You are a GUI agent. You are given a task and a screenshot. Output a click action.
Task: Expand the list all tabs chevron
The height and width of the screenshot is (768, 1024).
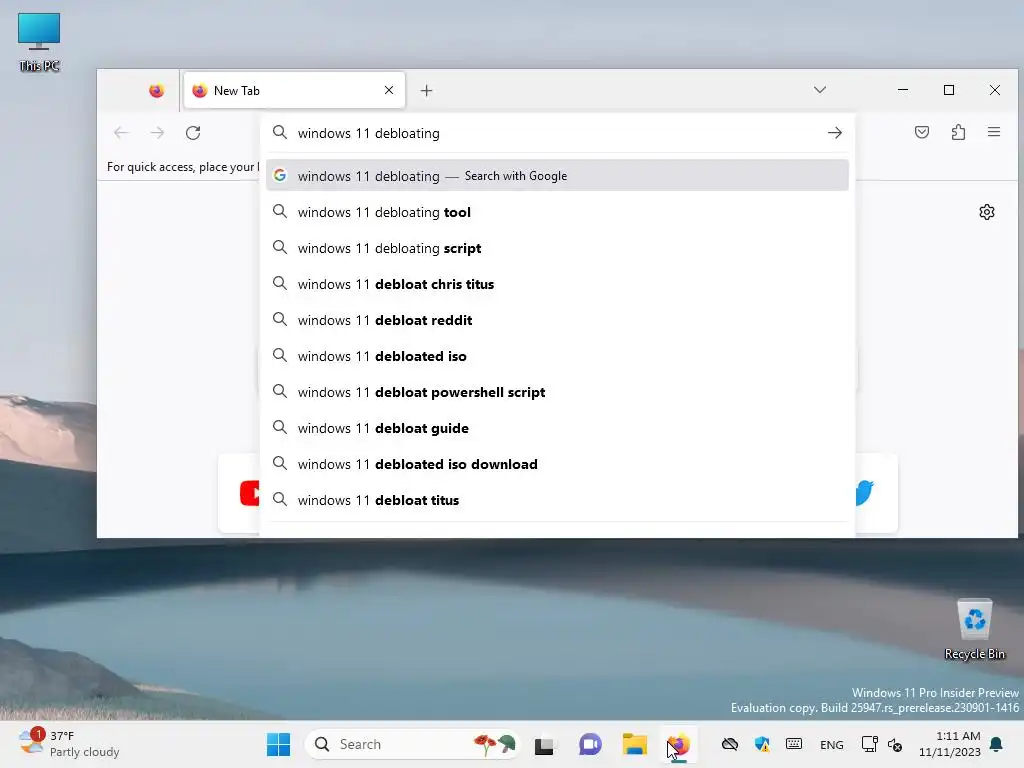coord(820,89)
